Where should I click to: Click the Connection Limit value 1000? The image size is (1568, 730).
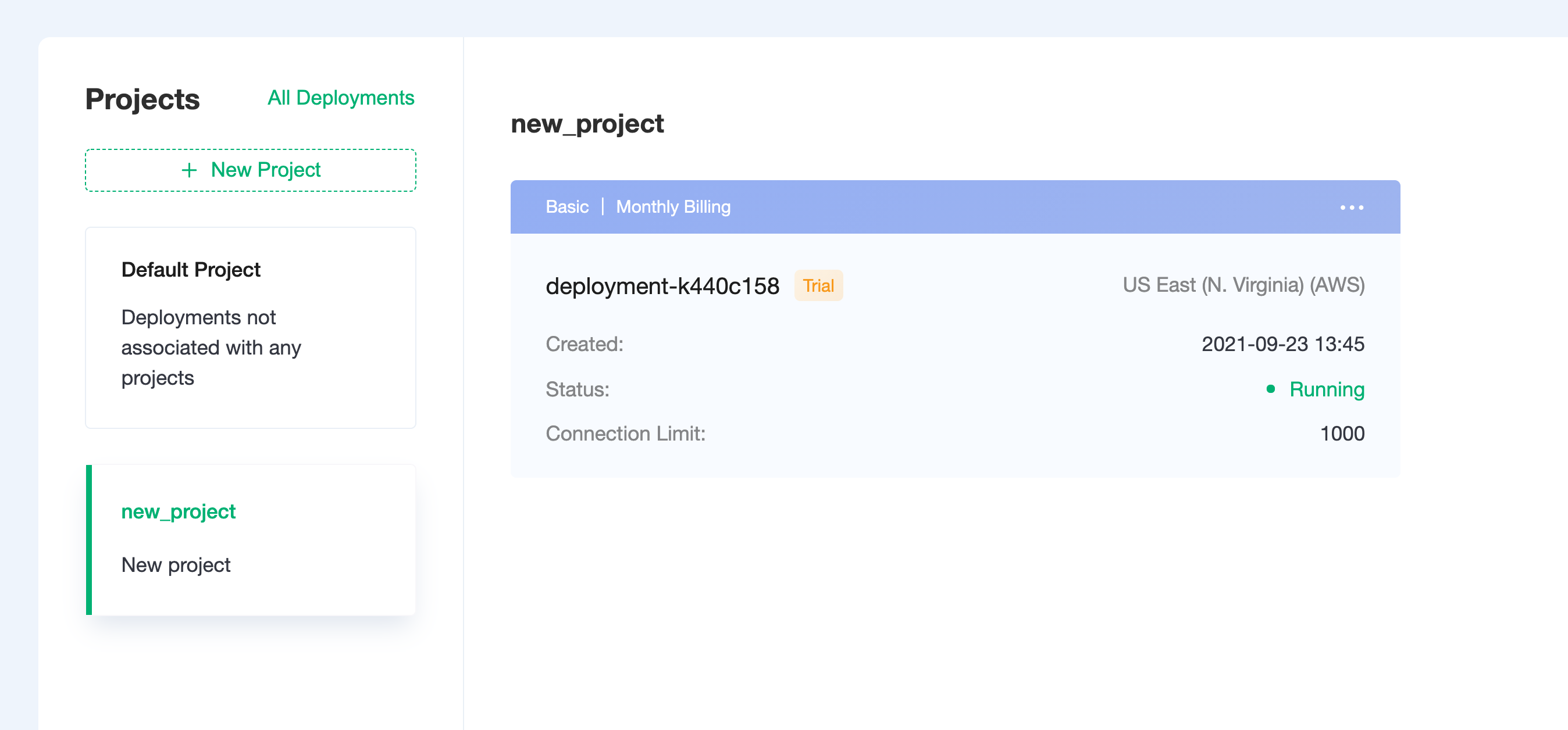1342,434
